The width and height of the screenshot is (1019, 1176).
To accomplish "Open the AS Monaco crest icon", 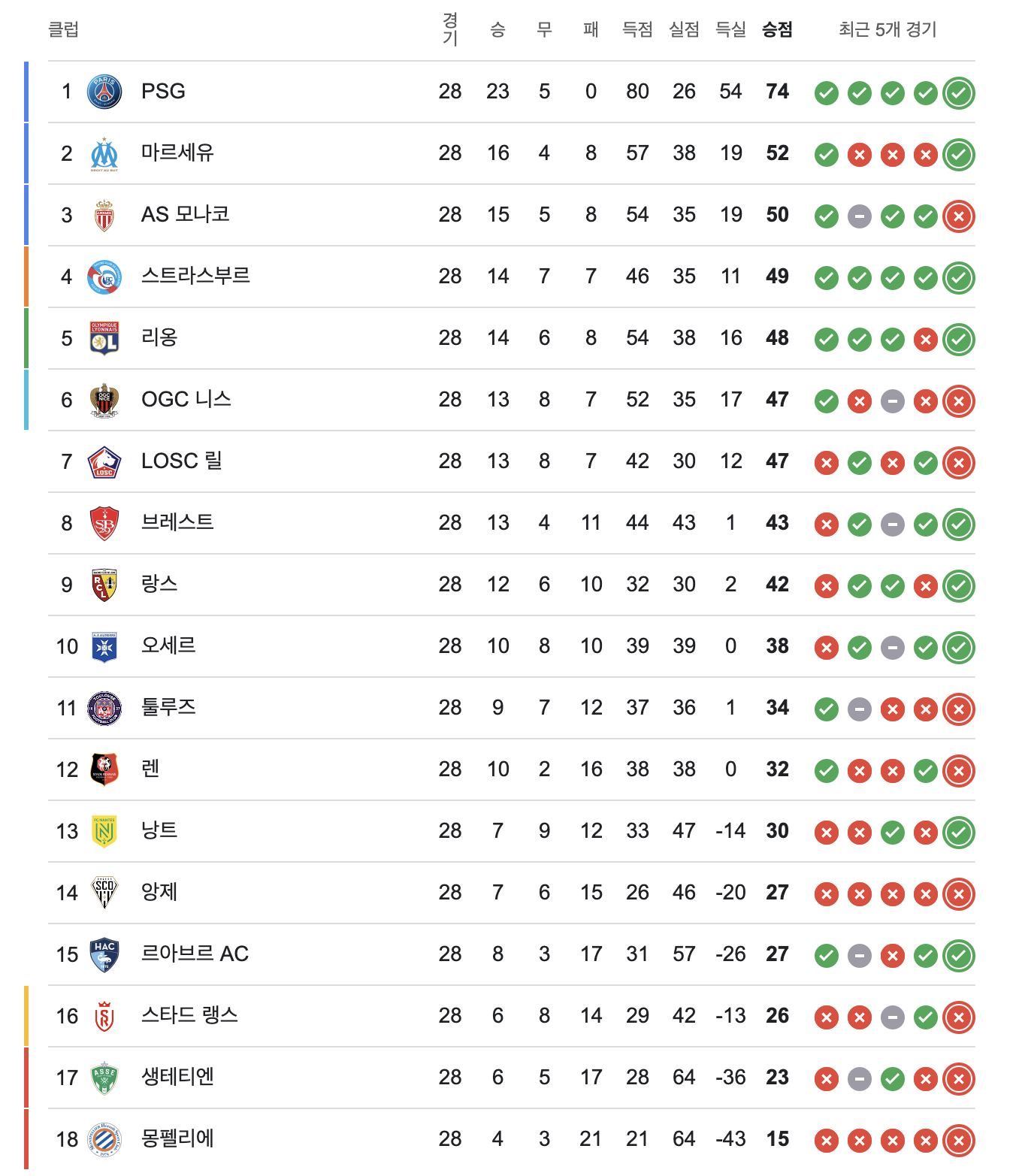I will click(x=104, y=216).
